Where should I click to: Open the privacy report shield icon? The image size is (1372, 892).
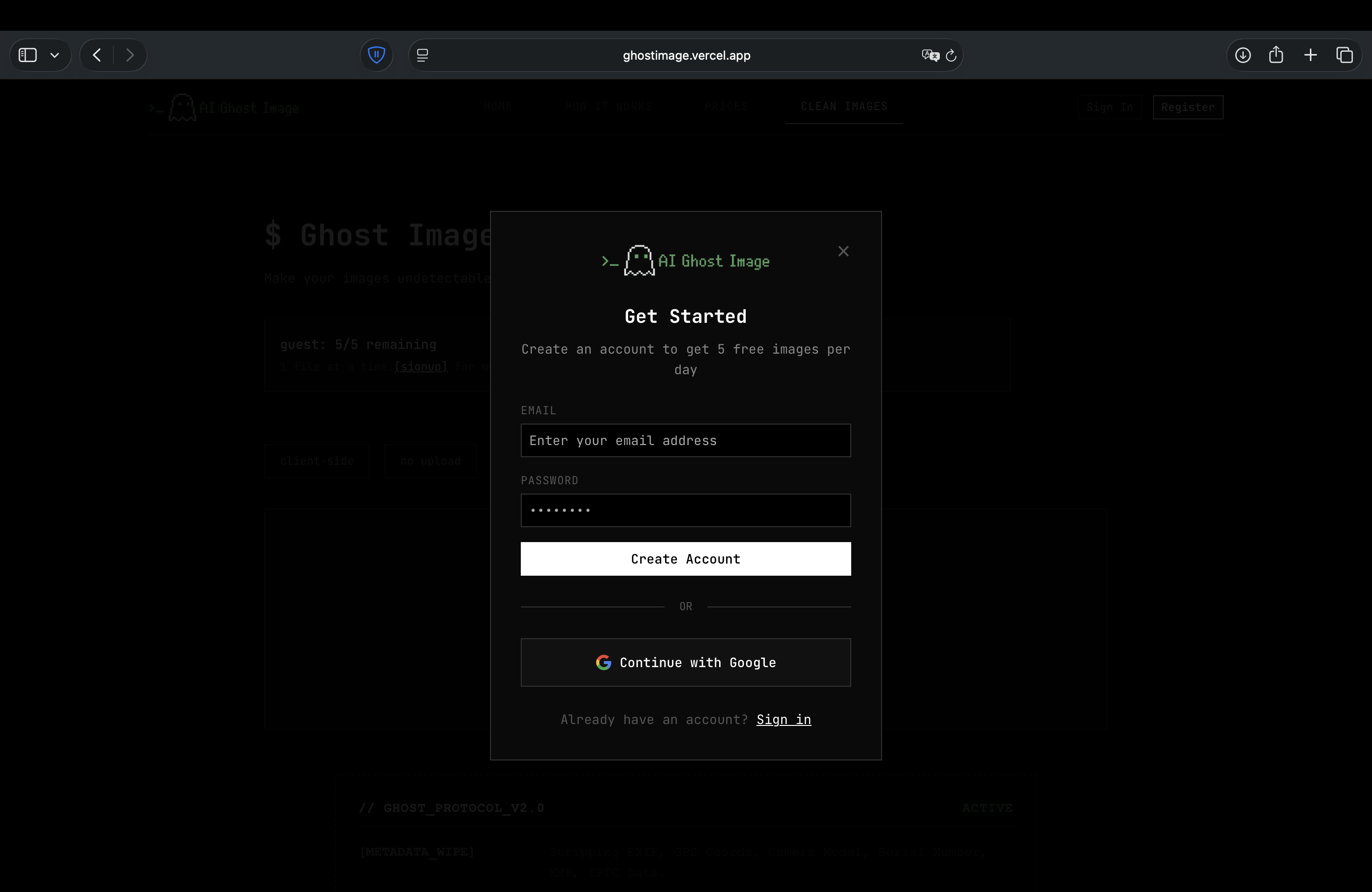(376, 55)
